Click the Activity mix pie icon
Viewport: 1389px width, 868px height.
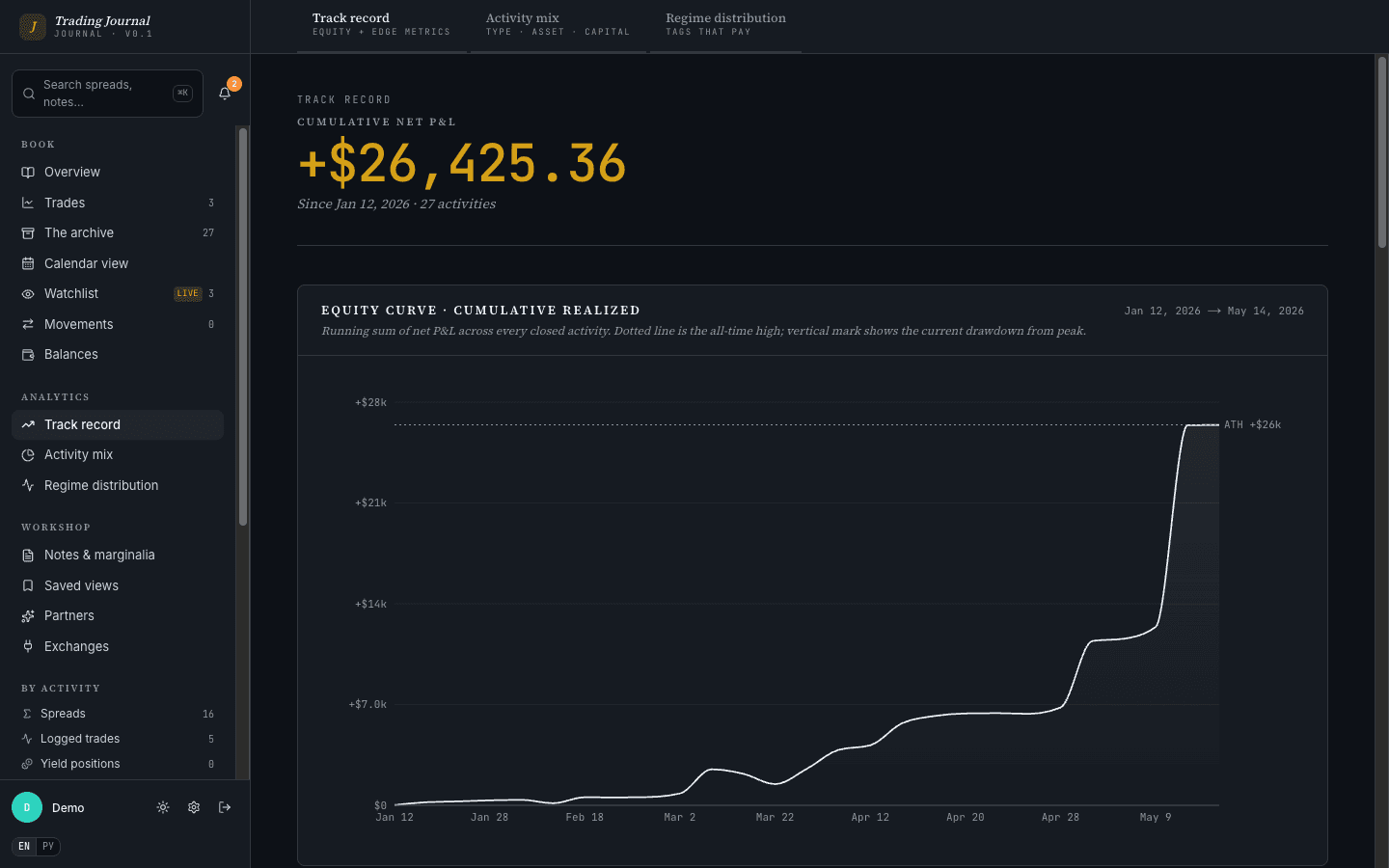28,455
